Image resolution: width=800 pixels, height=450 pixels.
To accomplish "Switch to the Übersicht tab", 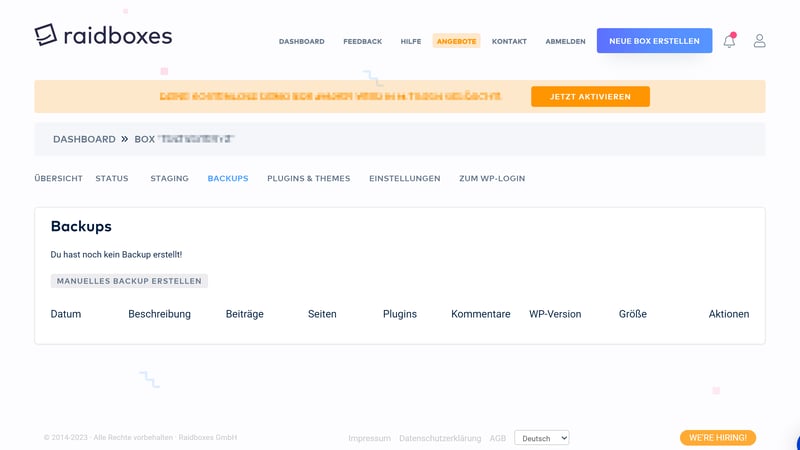I will coord(58,179).
